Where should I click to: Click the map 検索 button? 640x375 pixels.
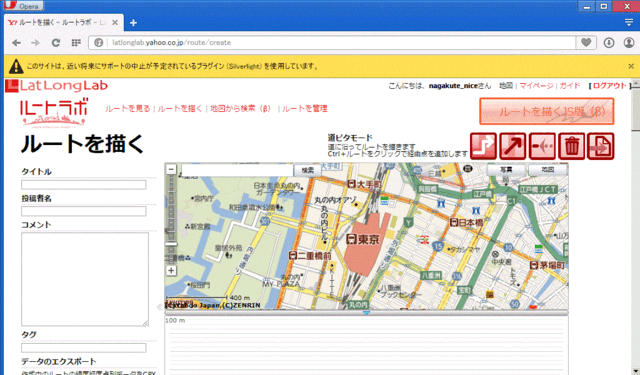pyautogui.click(x=308, y=170)
